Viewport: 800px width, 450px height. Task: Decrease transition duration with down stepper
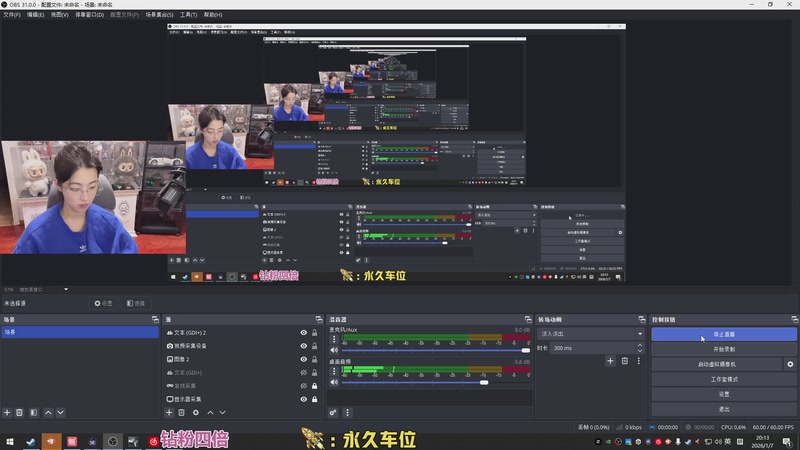click(640, 351)
